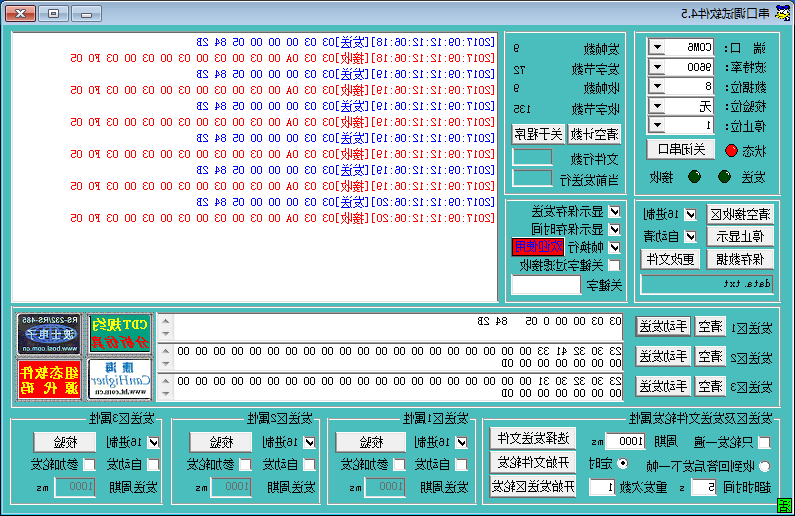
Task: Click the 收字节数 value 135
Action: (522, 109)
